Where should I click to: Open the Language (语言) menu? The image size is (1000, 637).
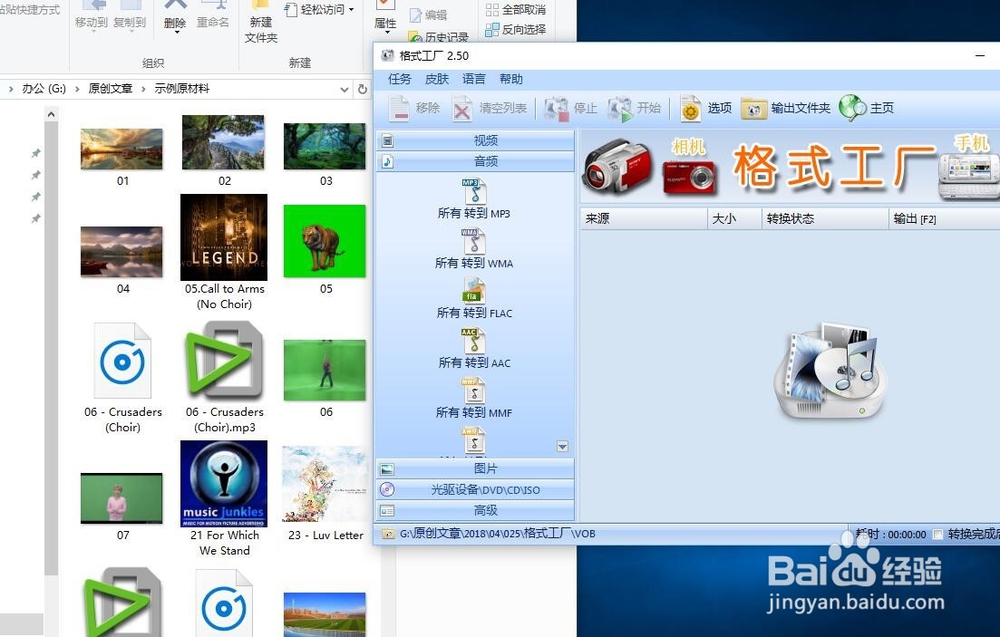[474, 79]
